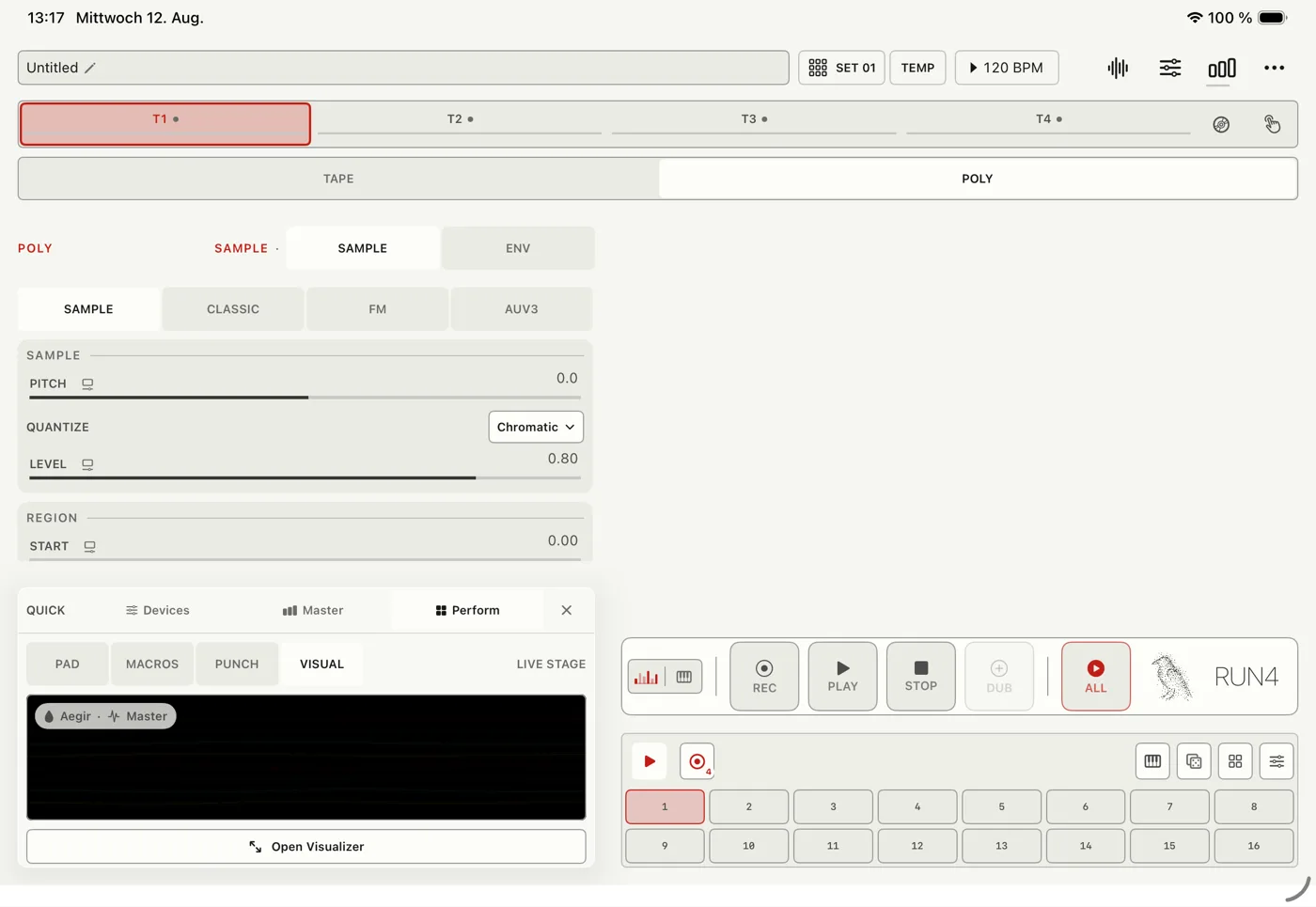
Task: Switch to the TAPE tab
Action: [338, 179]
